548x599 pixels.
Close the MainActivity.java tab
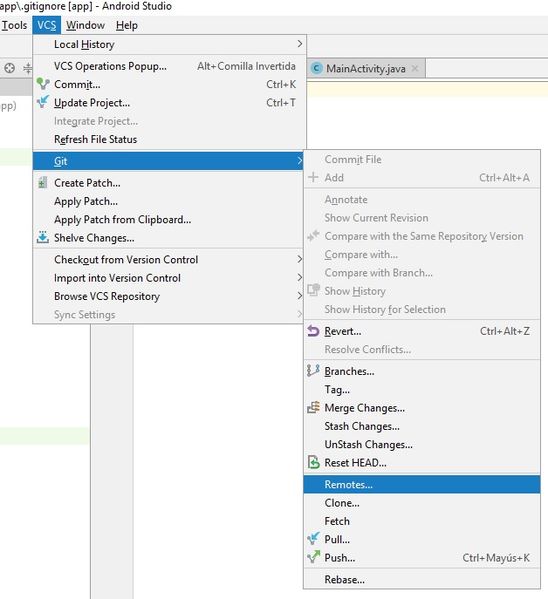pos(415,69)
